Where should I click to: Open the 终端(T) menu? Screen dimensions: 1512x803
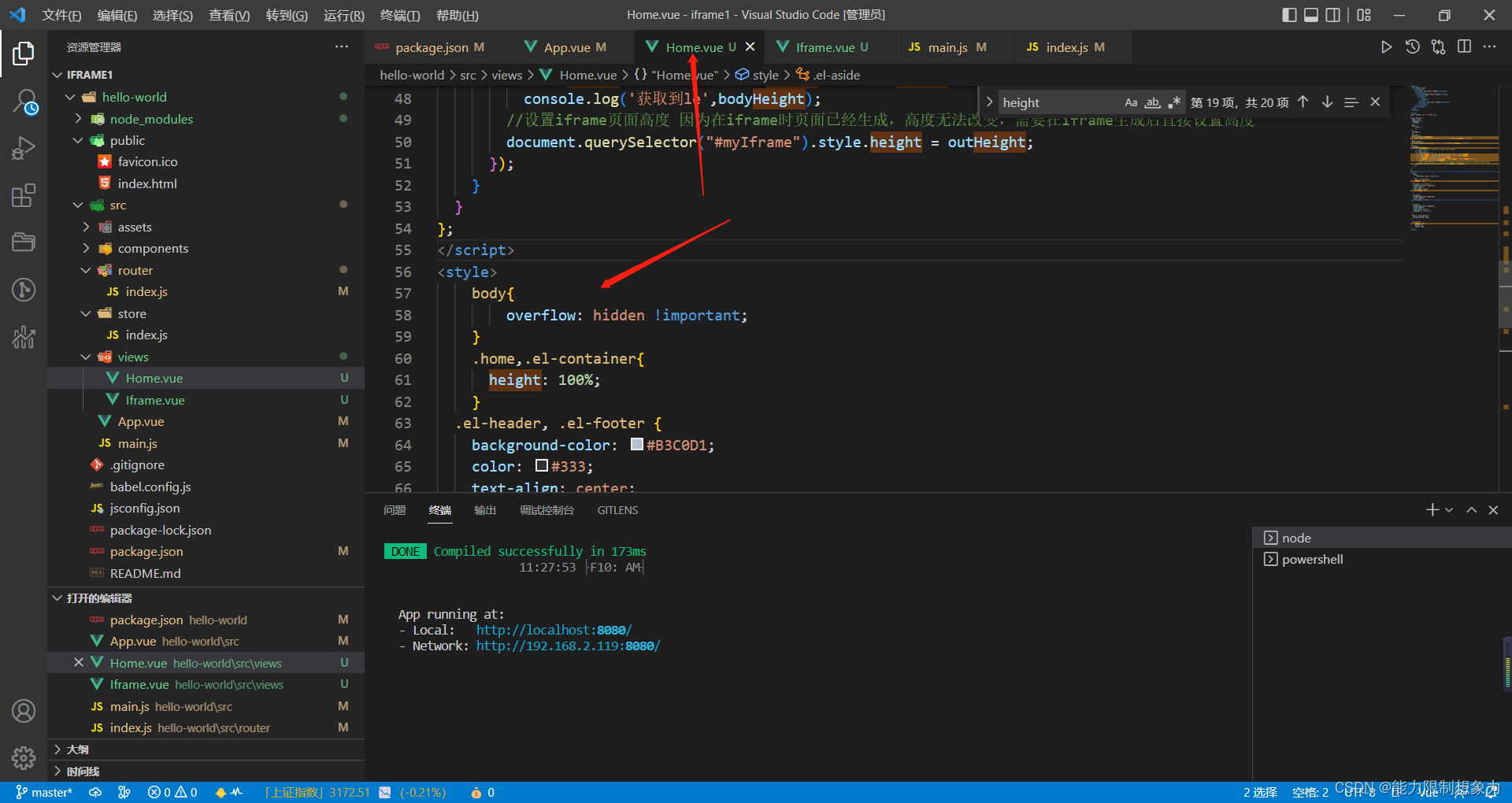[x=400, y=15]
